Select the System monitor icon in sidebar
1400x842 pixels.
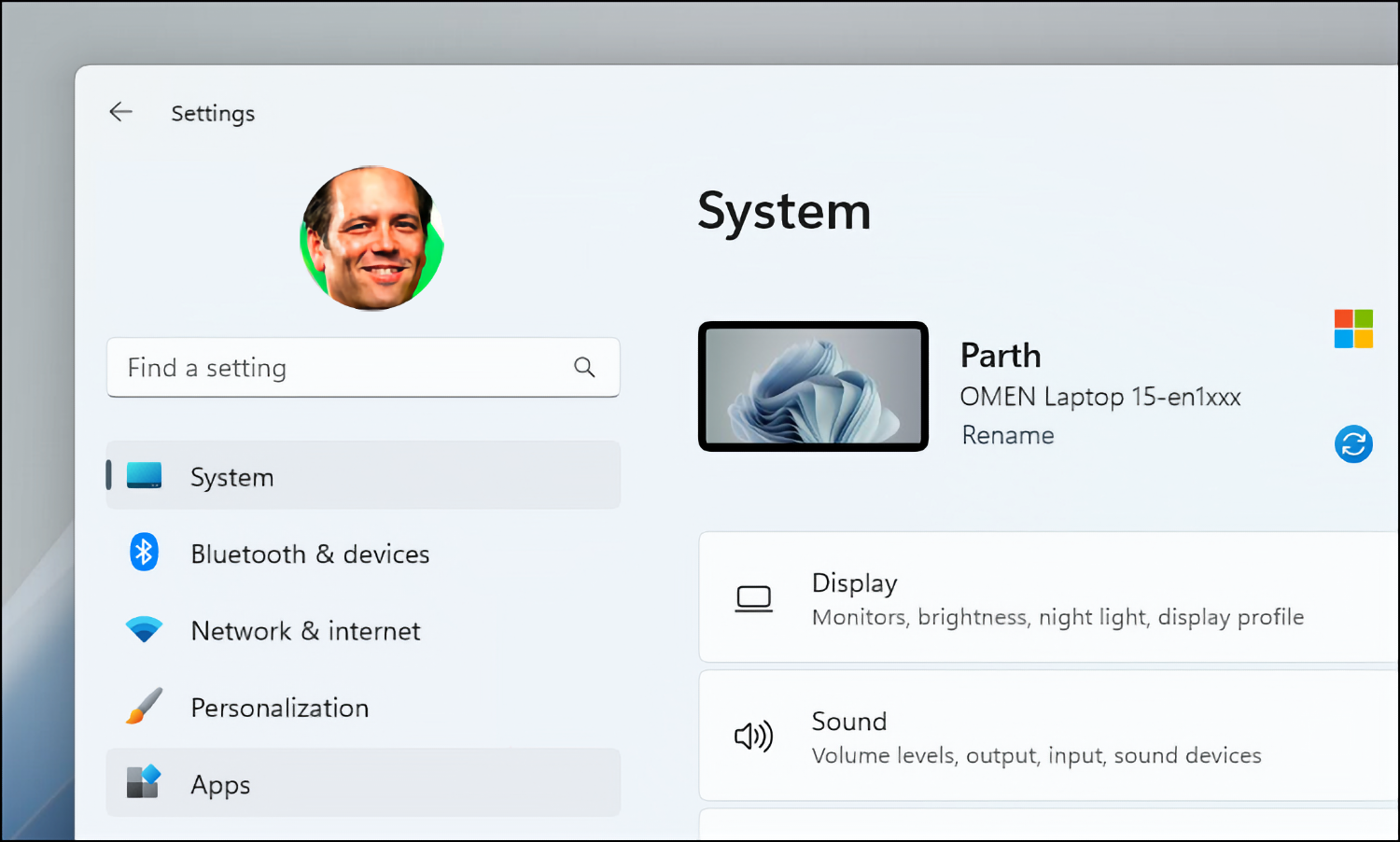[144, 476]
